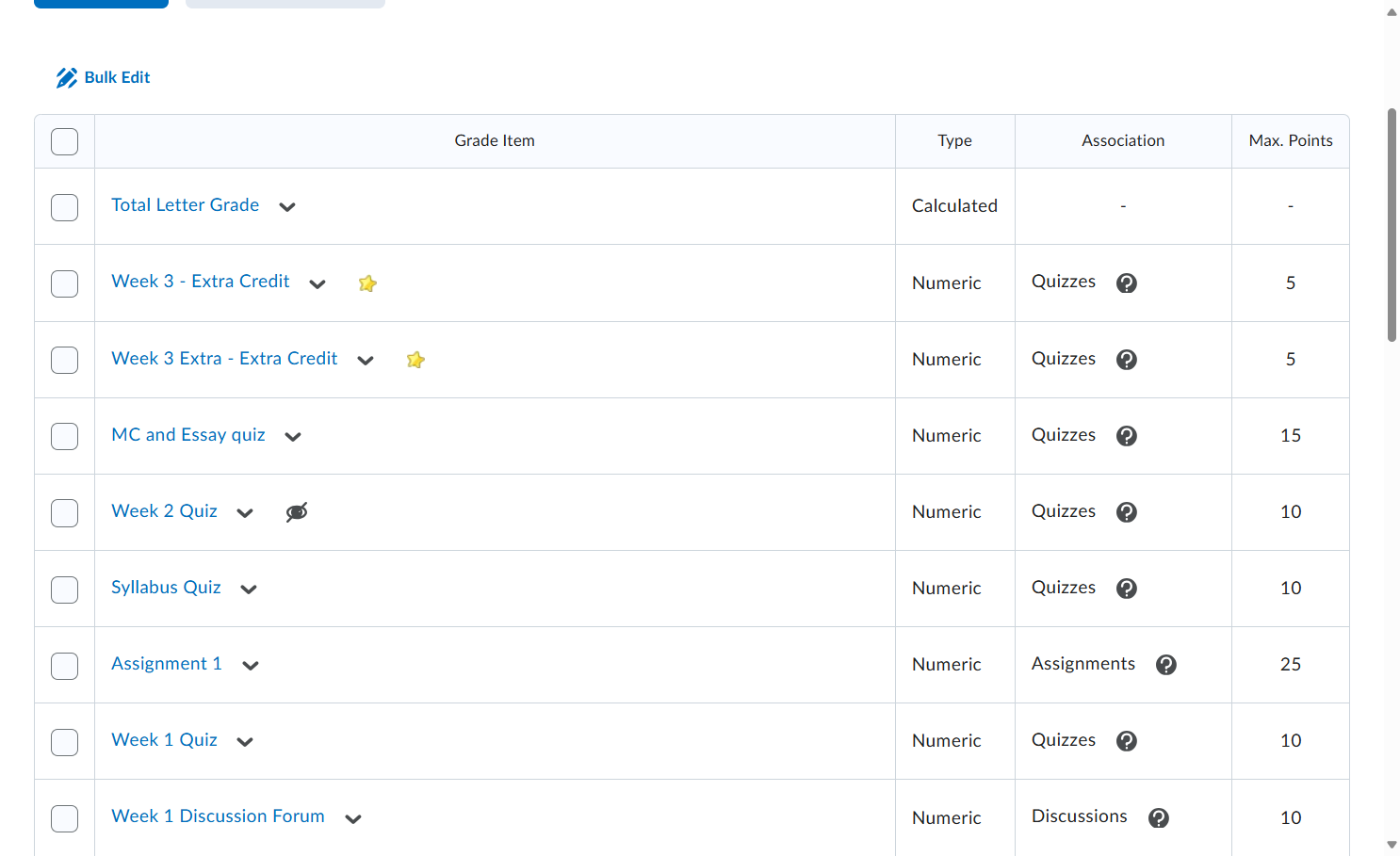Image resolution: width=1400 pixels, height=856 pixels.
Task: Open association help icon for Syllabus Quiz
Action: pos(1127,589)
